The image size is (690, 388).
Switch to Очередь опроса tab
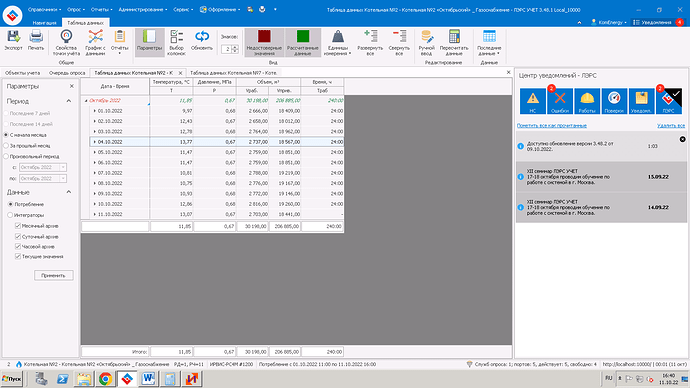click(x=67, y=73)
